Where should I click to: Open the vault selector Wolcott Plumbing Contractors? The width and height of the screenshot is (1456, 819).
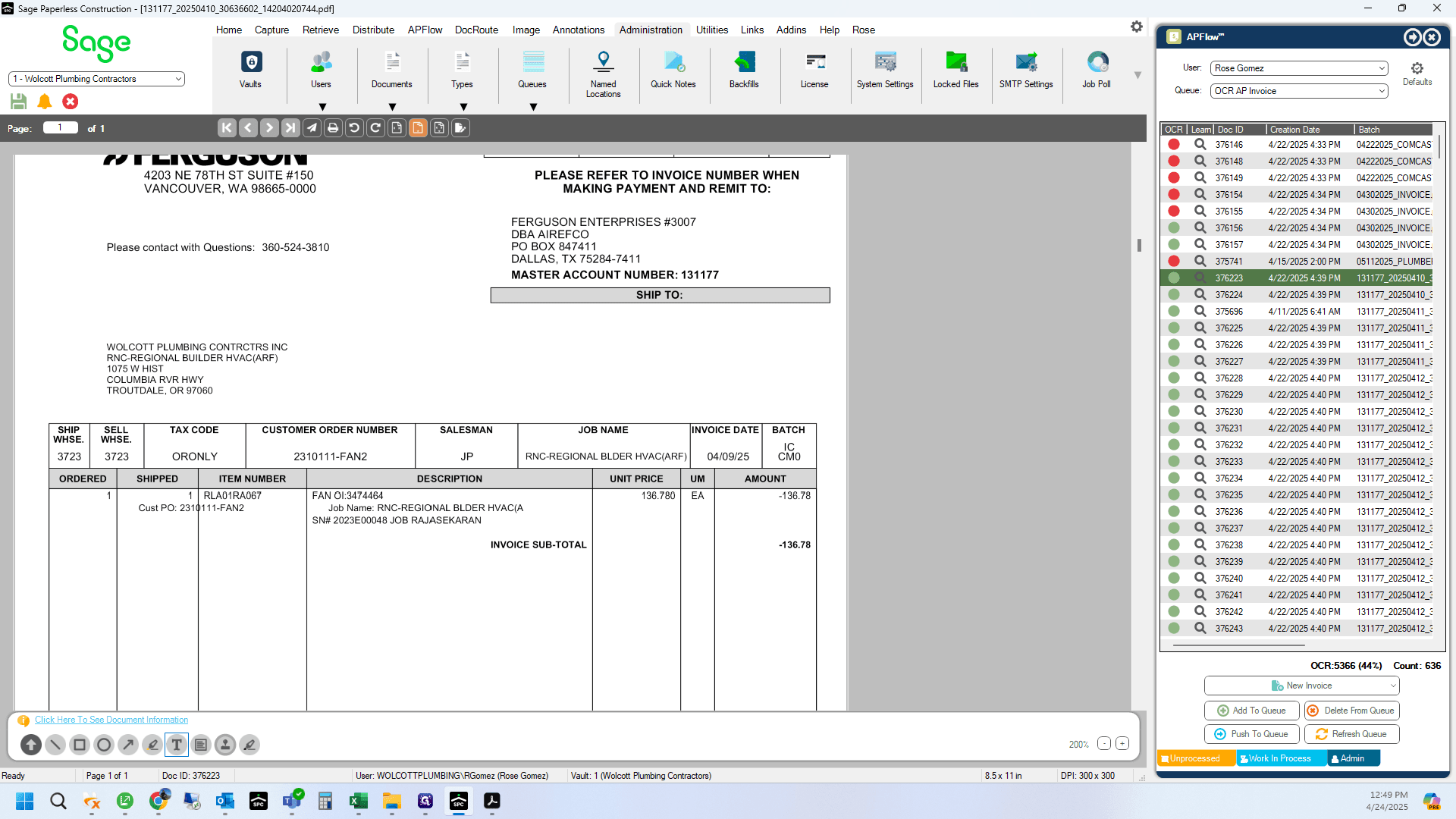pyautogui.click(x=96, y=79)
